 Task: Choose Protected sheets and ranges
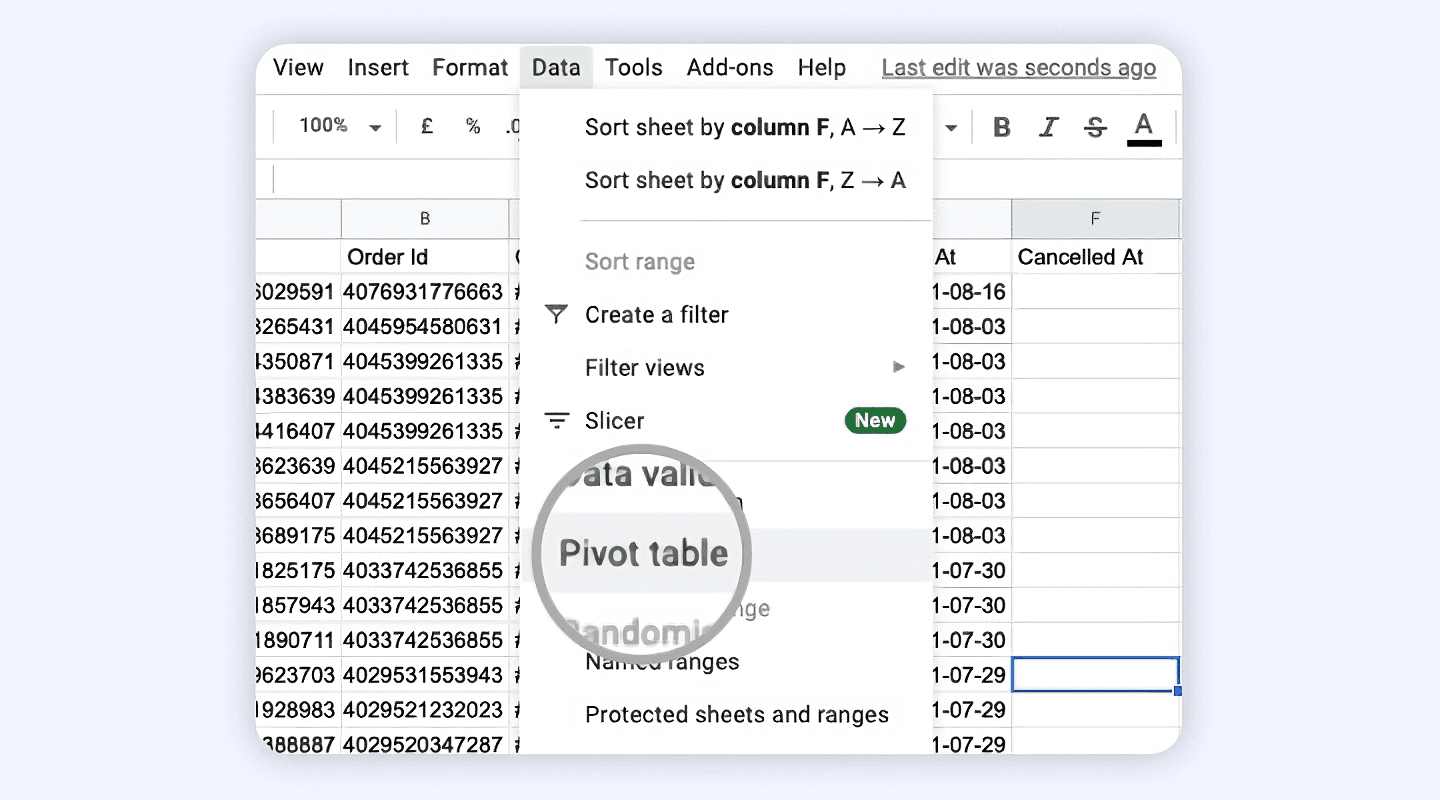pyautogui.click(x=736, y=715)
